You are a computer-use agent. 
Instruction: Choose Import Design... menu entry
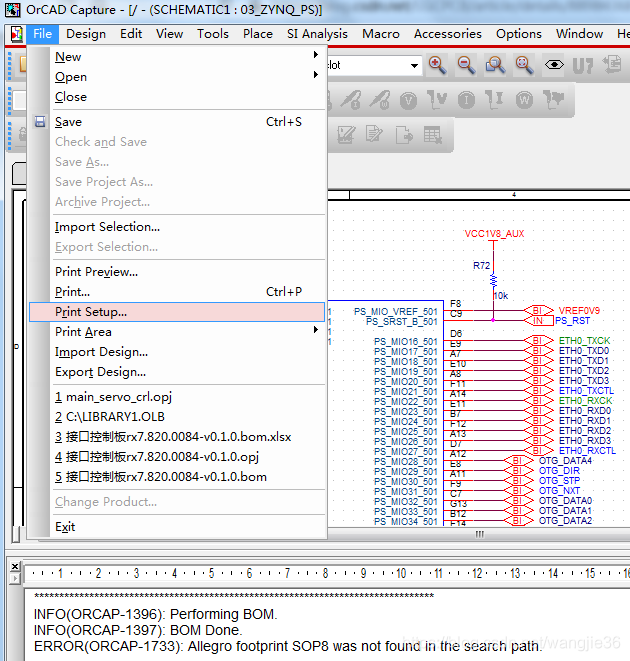tap(177, 352)
